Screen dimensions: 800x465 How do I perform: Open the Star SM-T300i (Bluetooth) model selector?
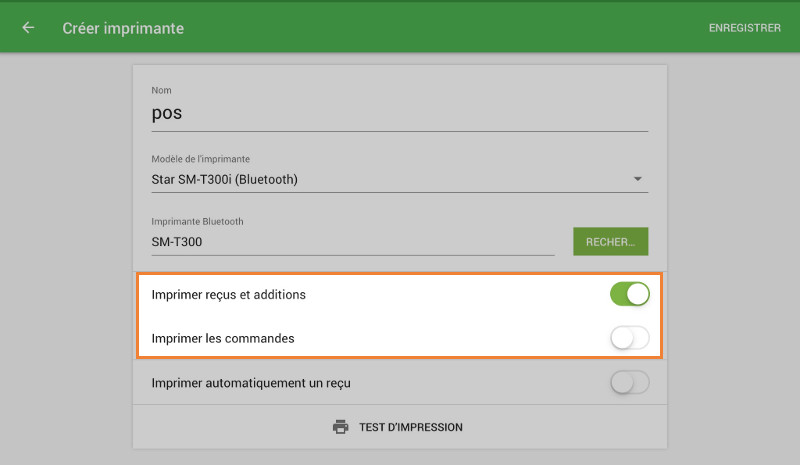pyautogui.click(x=390, y=180)
